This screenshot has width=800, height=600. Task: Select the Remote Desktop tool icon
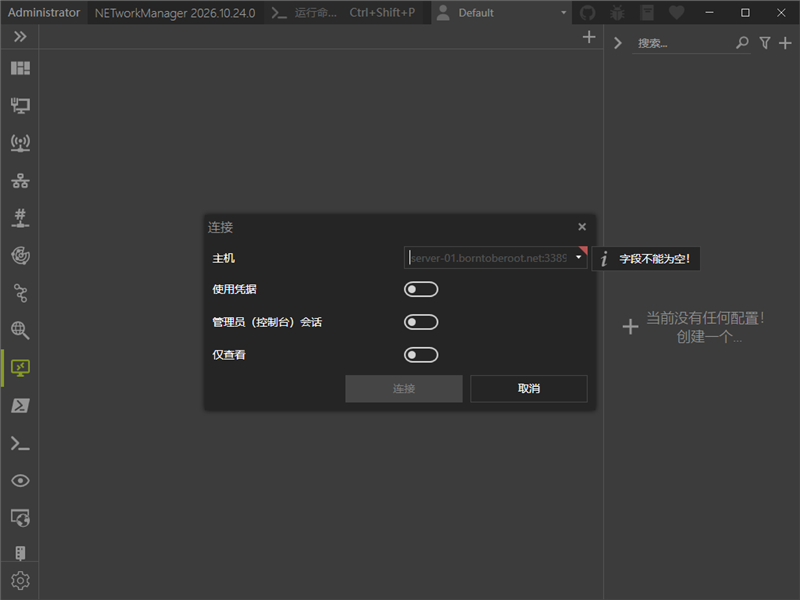(x=20, y=368)
